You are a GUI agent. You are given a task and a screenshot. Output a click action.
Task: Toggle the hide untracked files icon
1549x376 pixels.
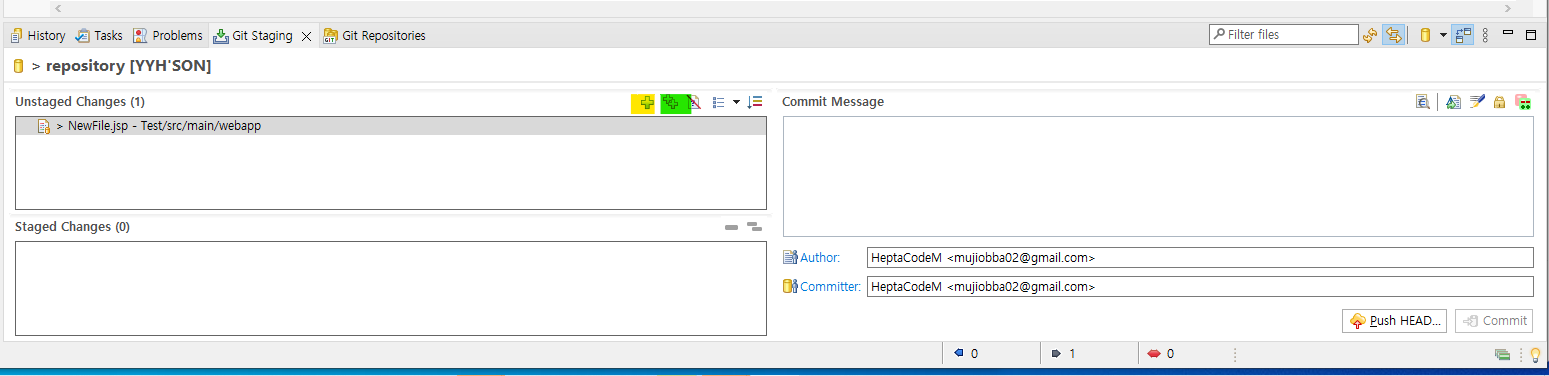pyautogui.click(x=695, y=102)
